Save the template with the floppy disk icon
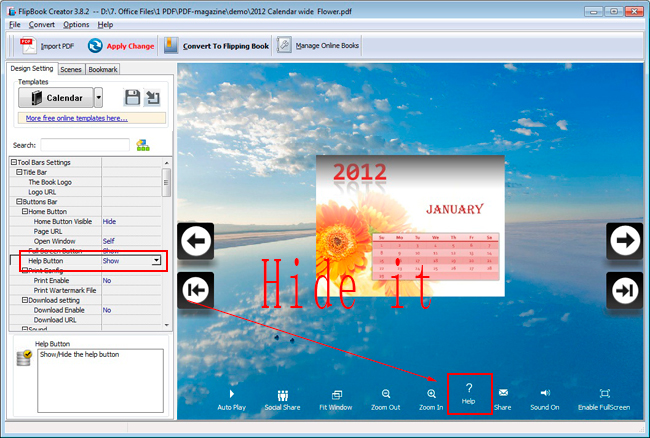 point(132,98)
